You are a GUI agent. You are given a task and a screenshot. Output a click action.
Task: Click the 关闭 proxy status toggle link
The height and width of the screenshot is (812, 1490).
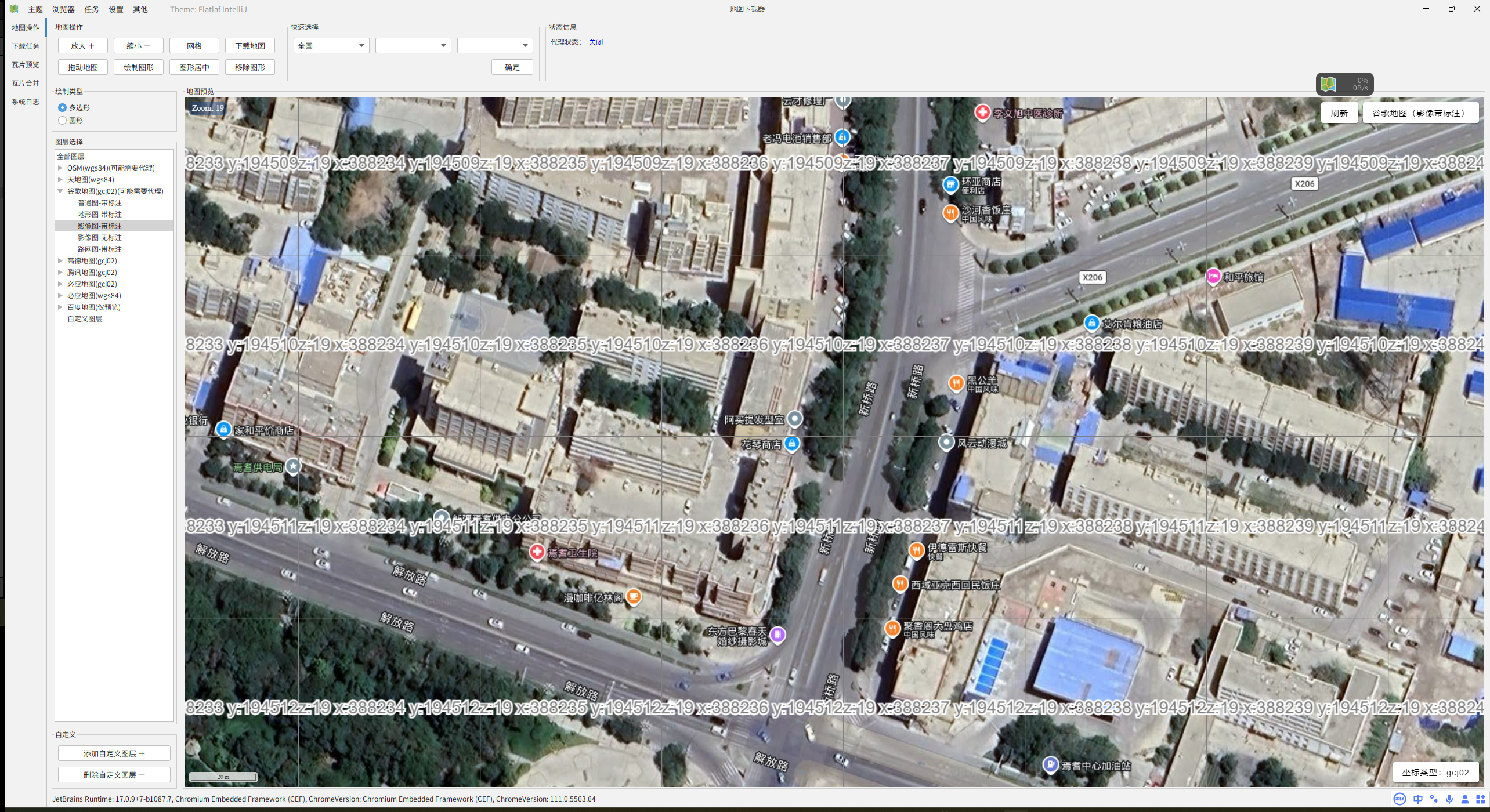coord(595,42)
